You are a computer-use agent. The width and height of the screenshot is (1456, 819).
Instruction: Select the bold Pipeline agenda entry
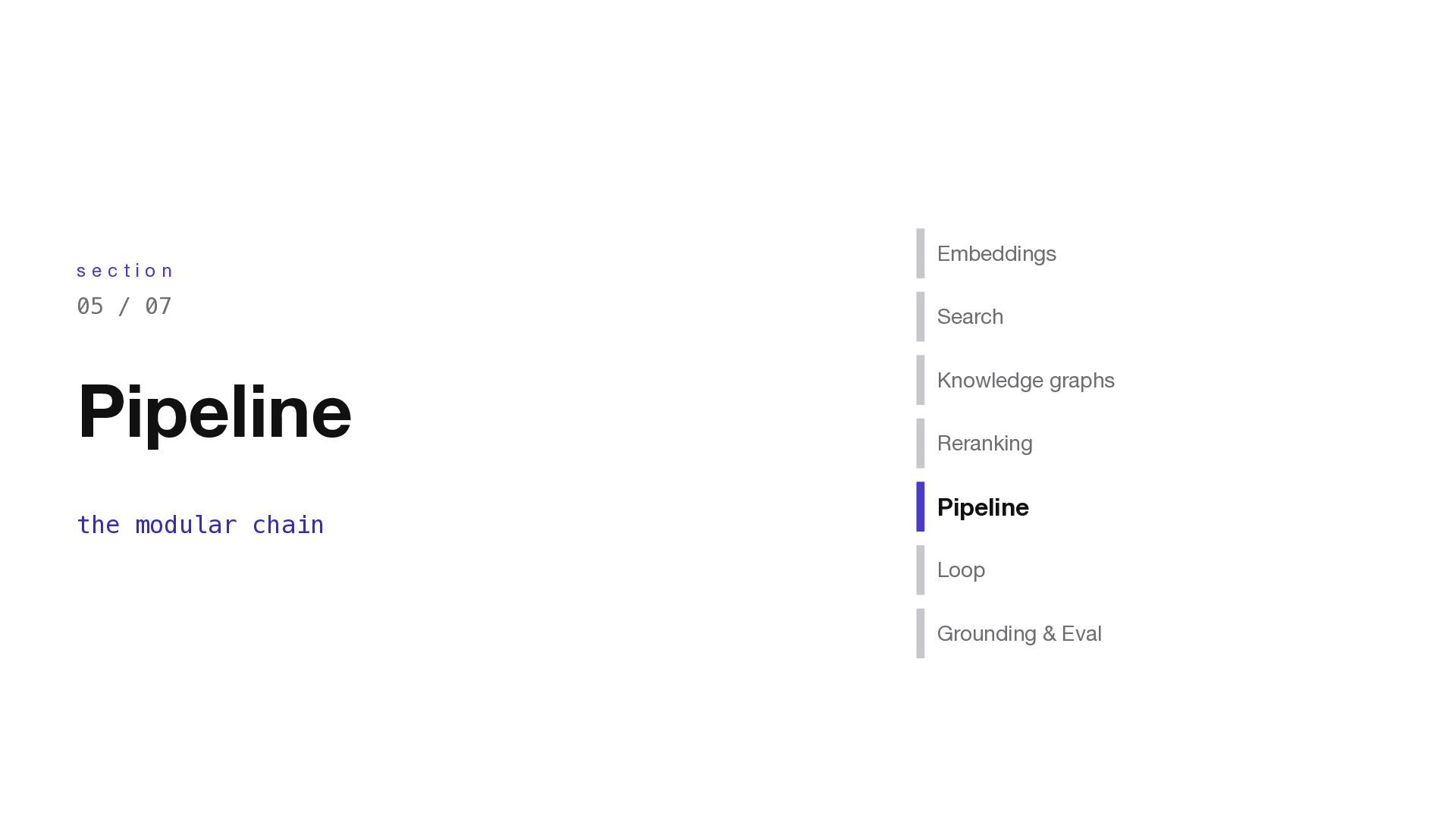[983, 507]
